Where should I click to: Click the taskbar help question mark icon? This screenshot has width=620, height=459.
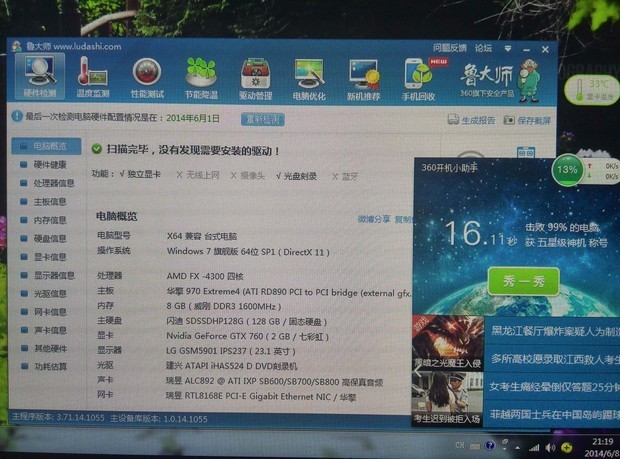point(490,446)
